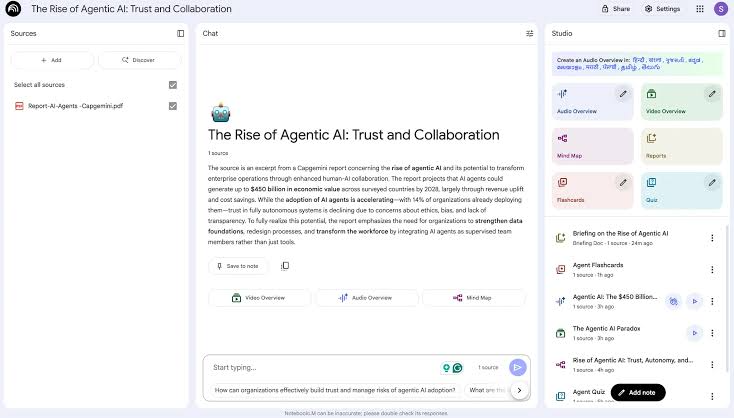Collapse the Sources panel

[x=180, y=33]
